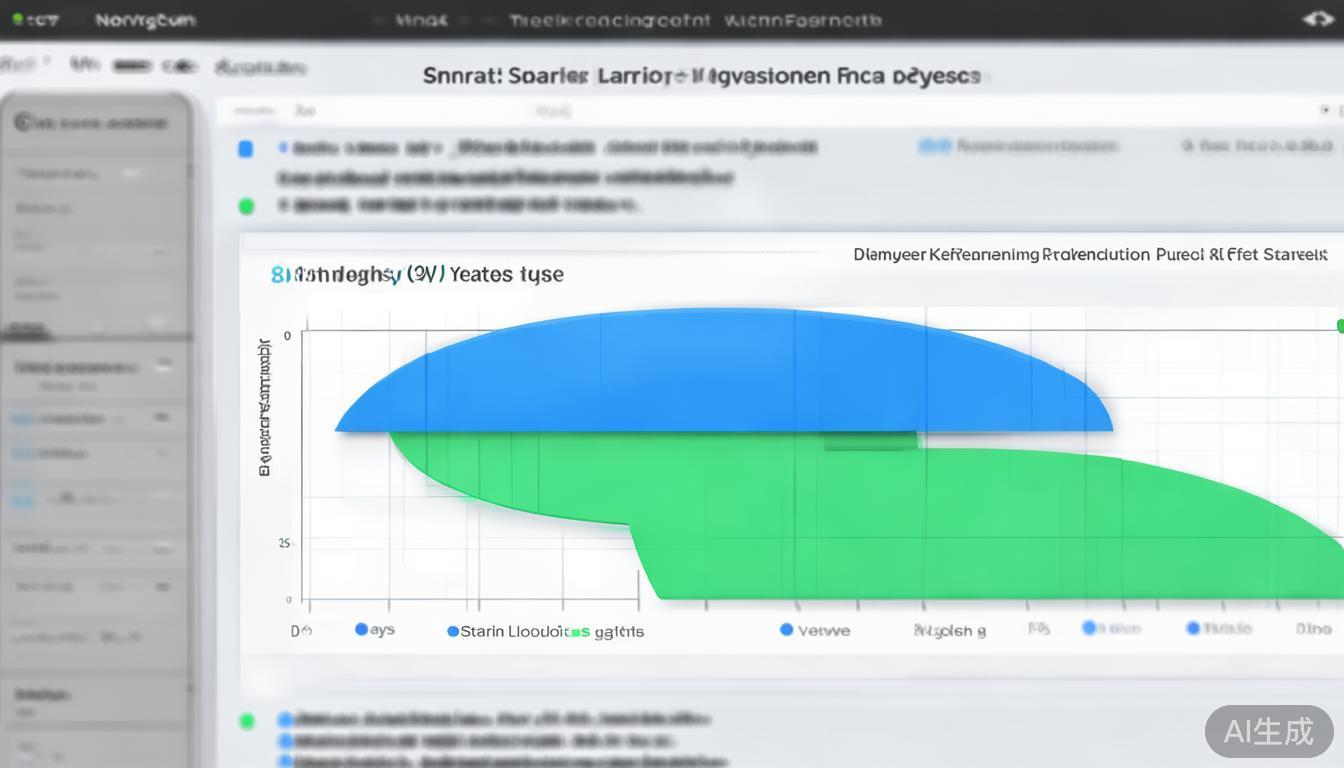Click the green circle icon below the chart
Viewport: 1344px width, 768px height.
click(246, 720)
